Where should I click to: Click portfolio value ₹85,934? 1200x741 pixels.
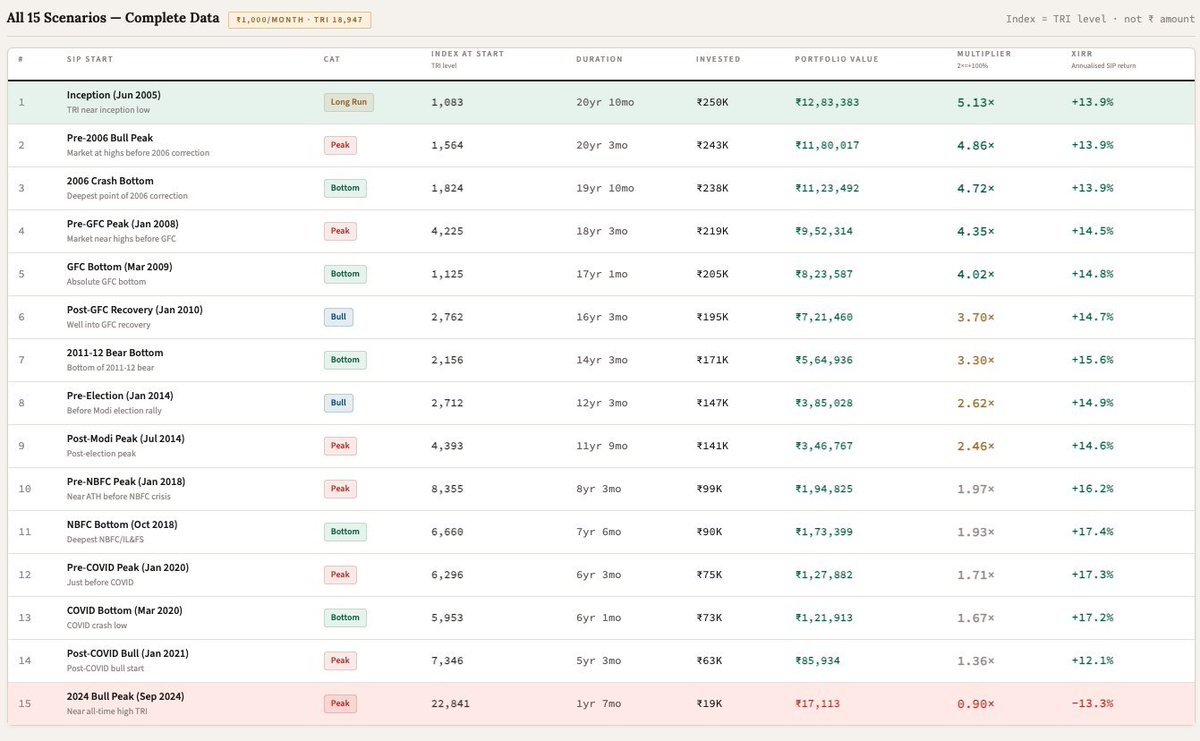[818, 661]
